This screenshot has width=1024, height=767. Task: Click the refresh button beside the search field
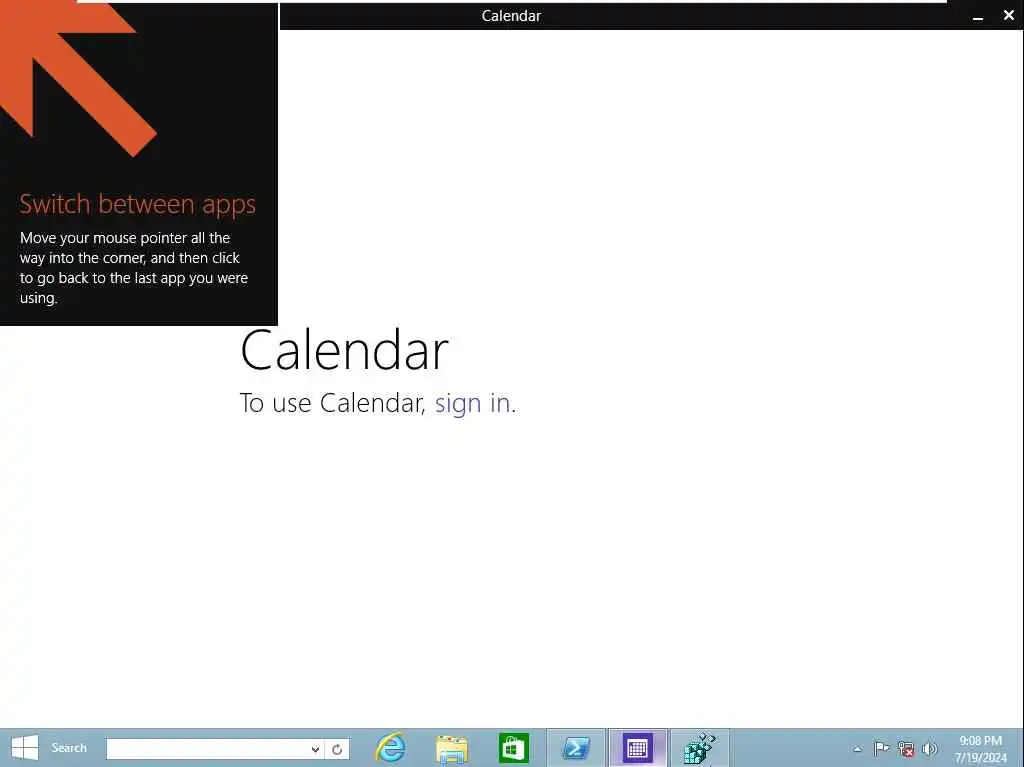pyautogui.click(x=337, y=749)
